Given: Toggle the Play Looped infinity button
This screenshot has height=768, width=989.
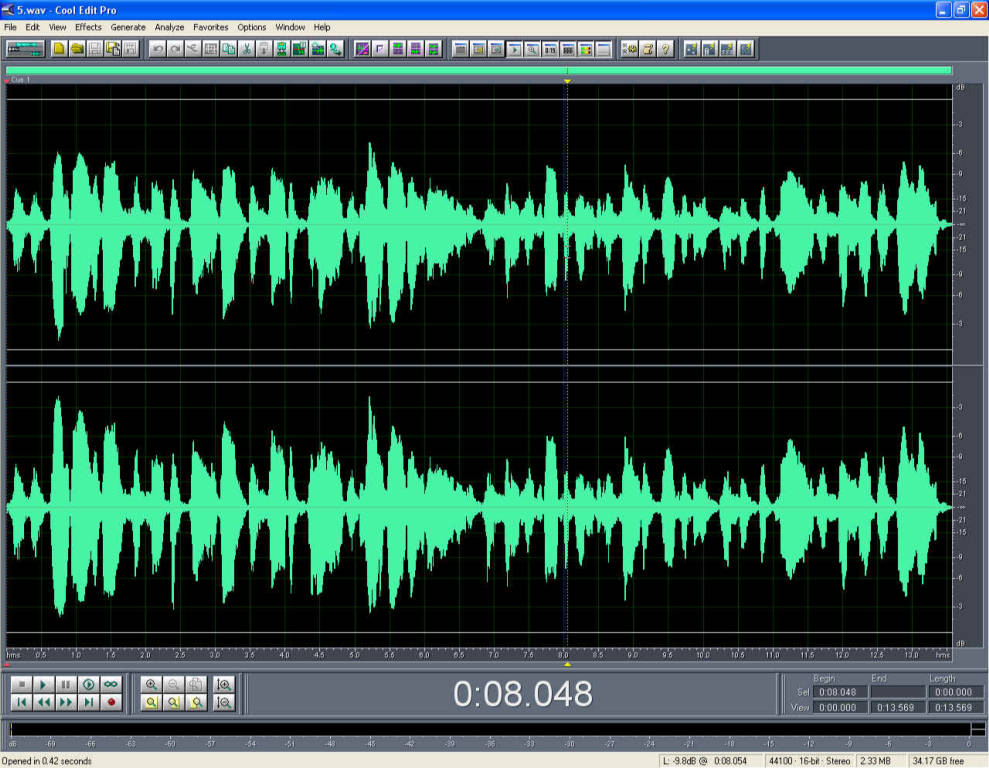Looking at the screenshot, I should (111, 685).
